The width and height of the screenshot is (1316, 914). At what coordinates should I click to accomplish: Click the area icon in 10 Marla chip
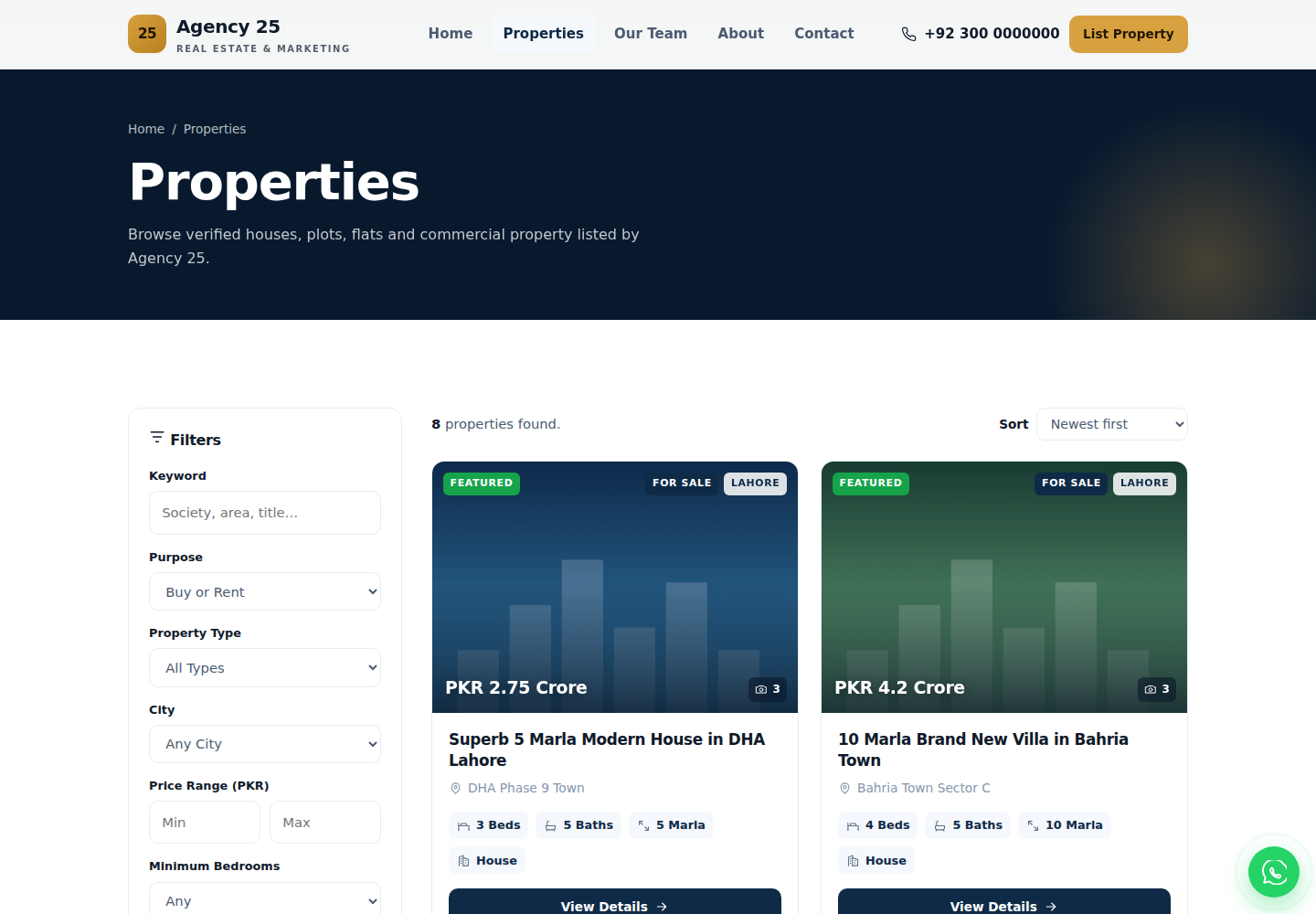pyautogui.click(x=1033, y=825)
